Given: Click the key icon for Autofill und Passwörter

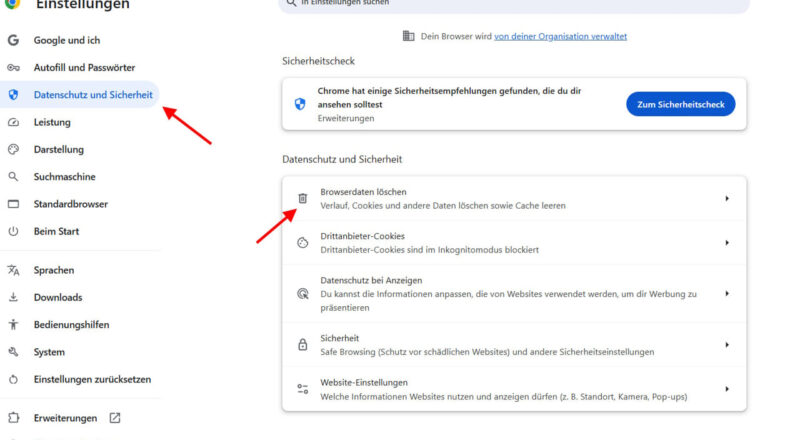Looking at the screenshot, I should pos(13,67).
